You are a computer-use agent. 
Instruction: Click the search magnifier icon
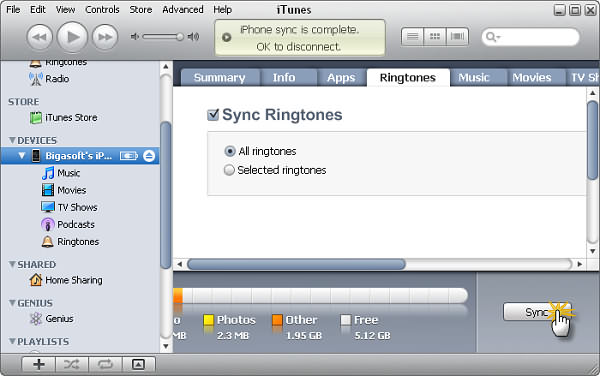click(x=492, y=37)
